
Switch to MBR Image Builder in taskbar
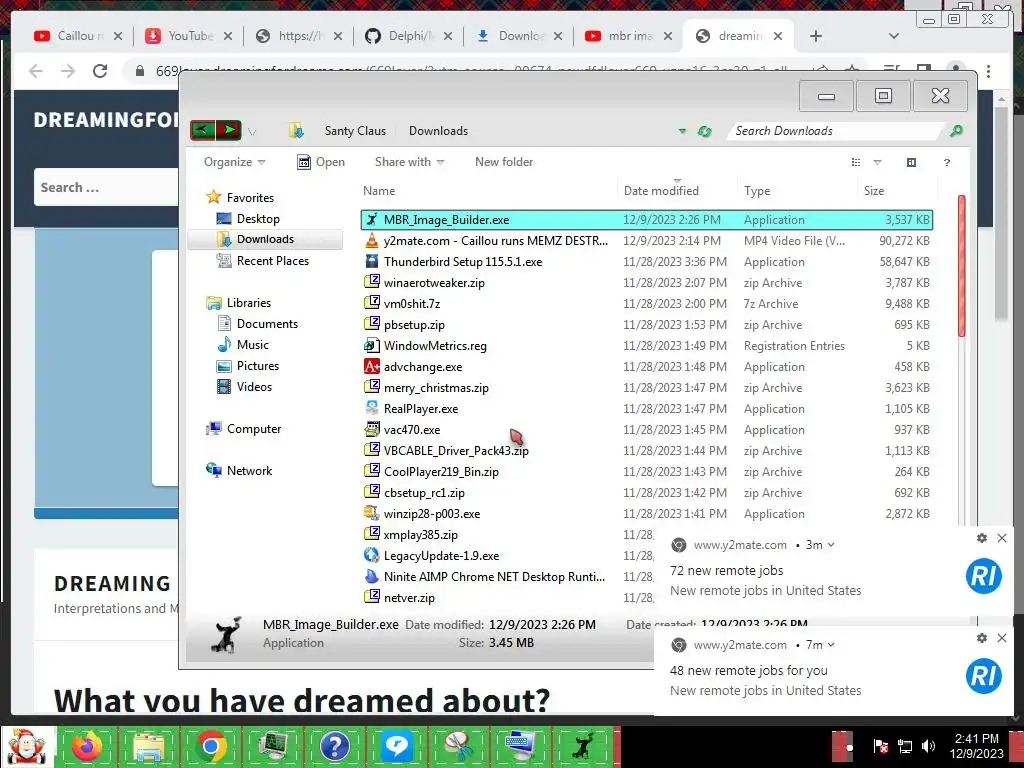582,746
